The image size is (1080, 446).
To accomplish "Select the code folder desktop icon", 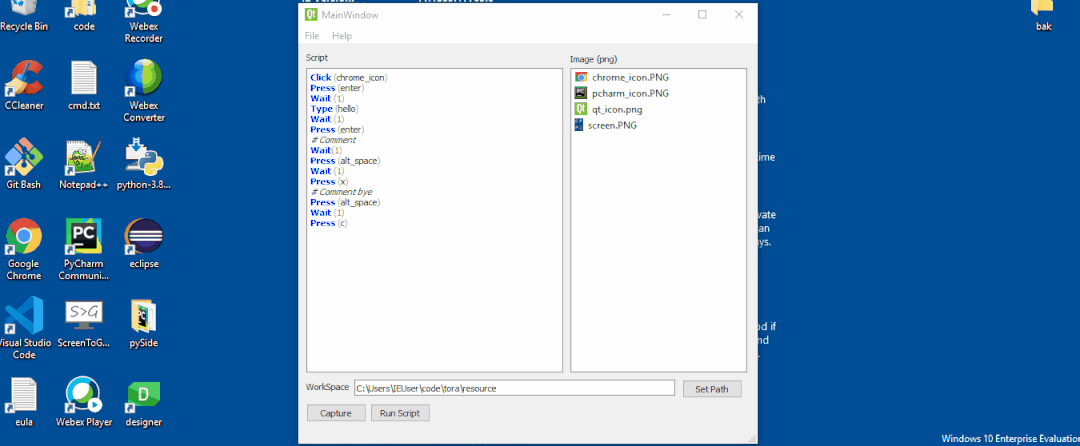I will click(x=84, y=17).
